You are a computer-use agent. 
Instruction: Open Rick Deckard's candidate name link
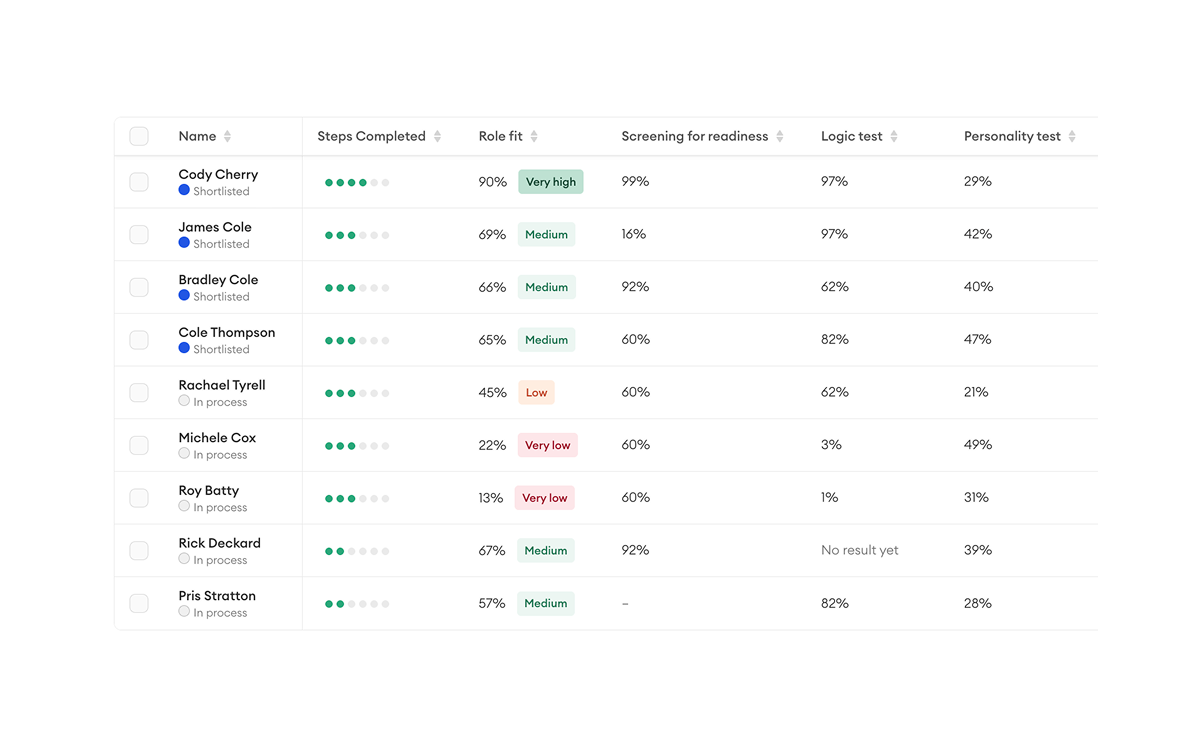tap(219, 543)
